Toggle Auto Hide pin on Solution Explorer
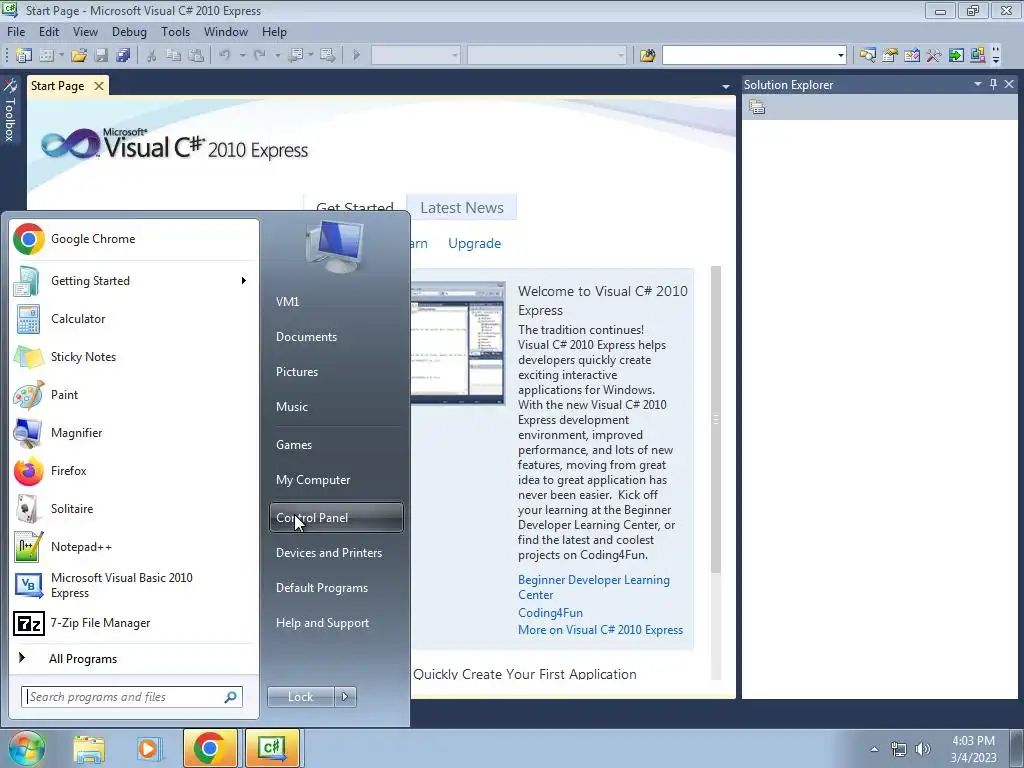Image resolution: width=1024 pixels, height=768 pixels. [993, 84]
